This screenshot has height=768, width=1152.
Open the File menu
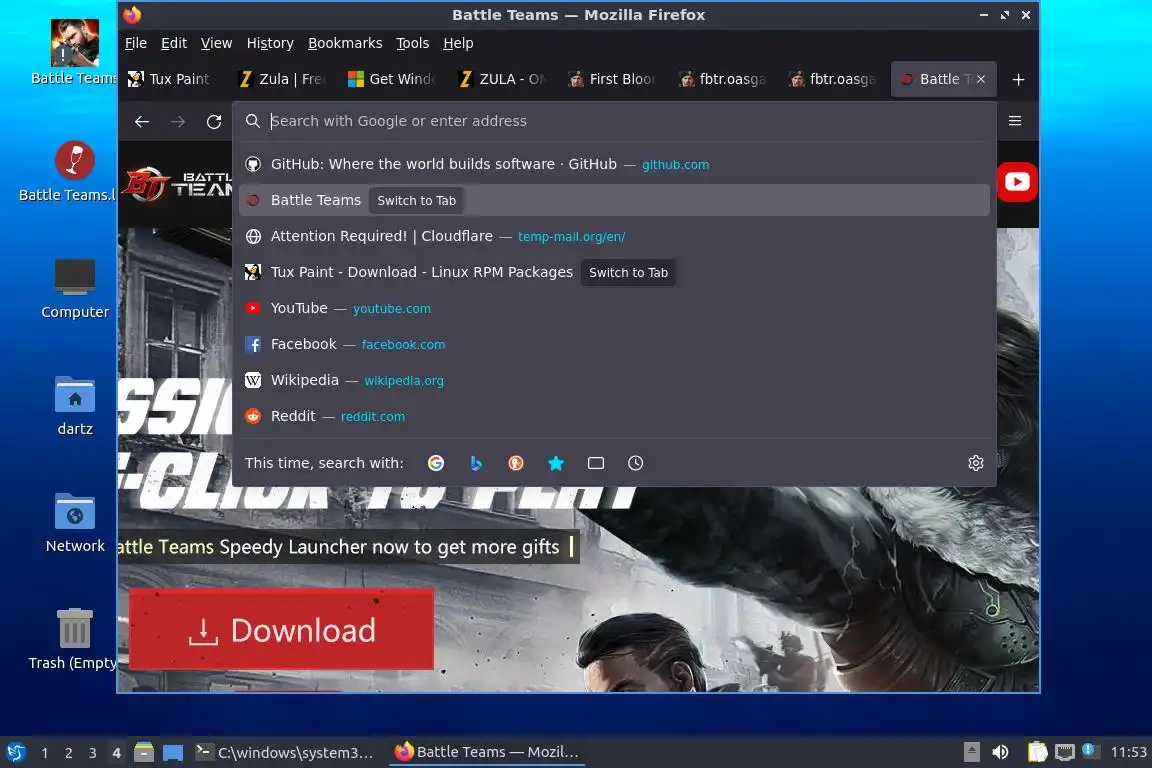pos(136,43)
